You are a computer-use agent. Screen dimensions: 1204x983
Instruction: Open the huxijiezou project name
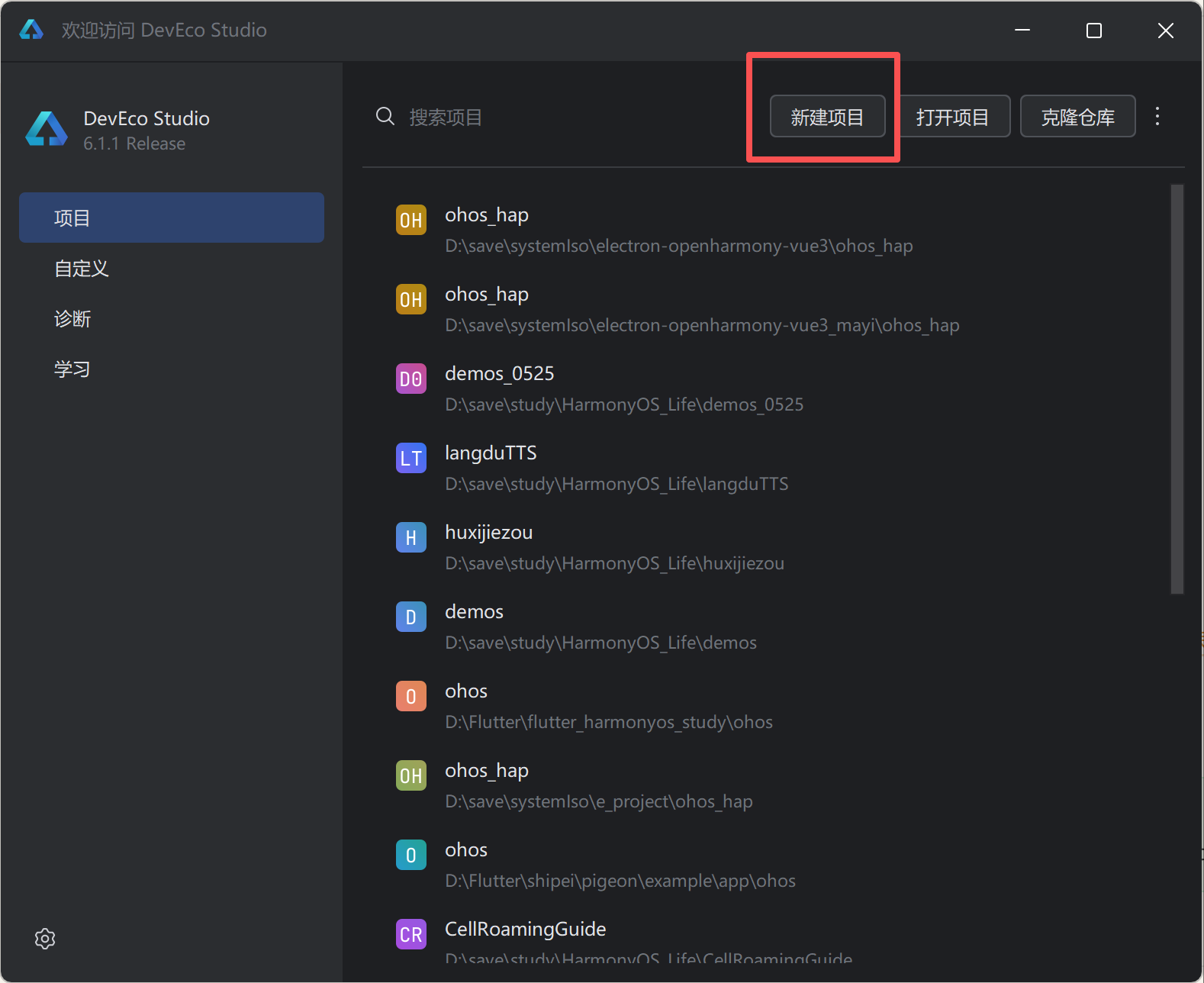point(489,533)
